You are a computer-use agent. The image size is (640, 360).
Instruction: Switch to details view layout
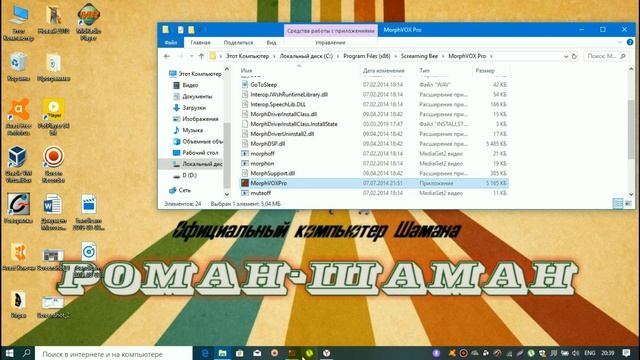618,203
